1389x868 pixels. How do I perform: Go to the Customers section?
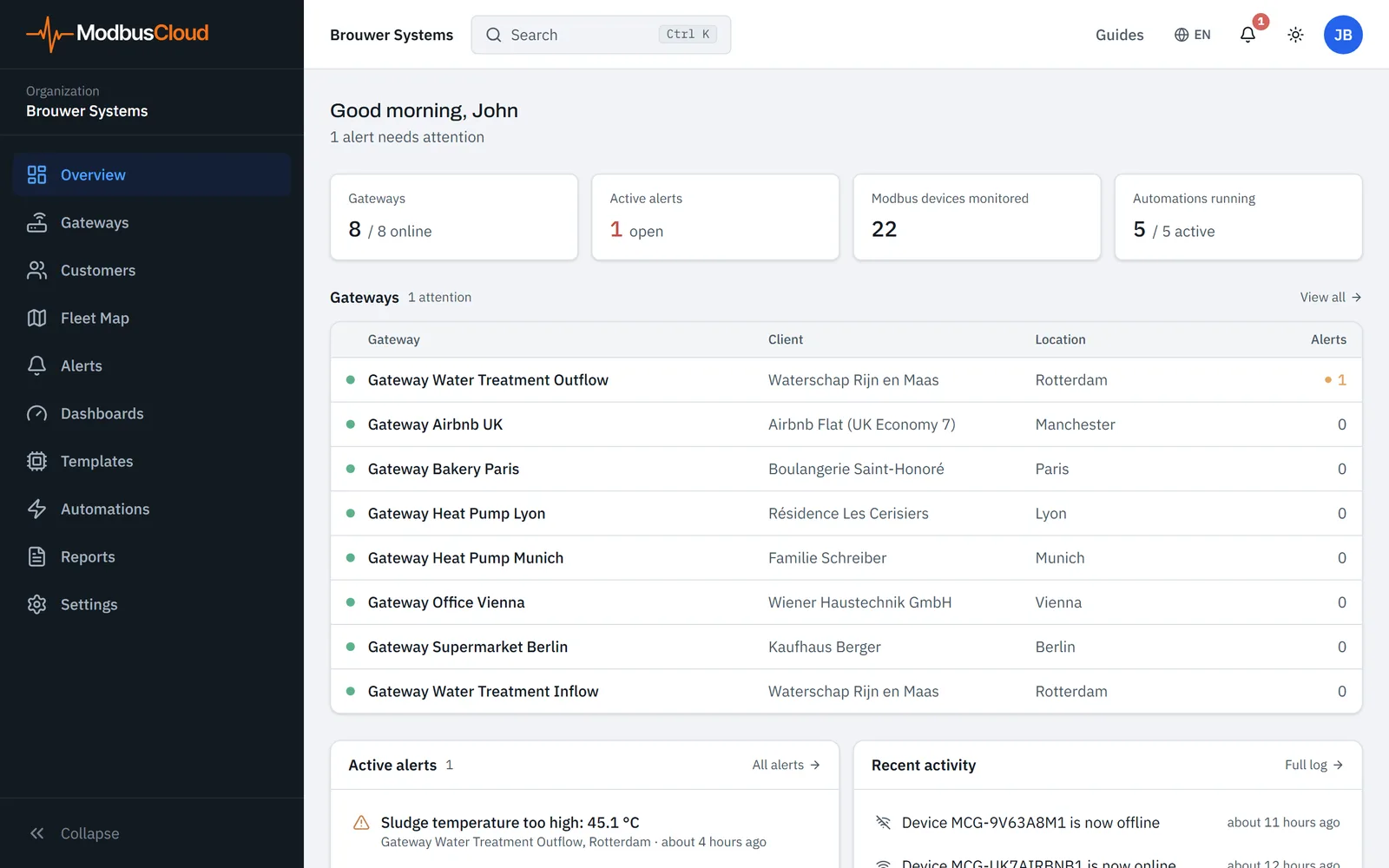[x=152, y=270]
